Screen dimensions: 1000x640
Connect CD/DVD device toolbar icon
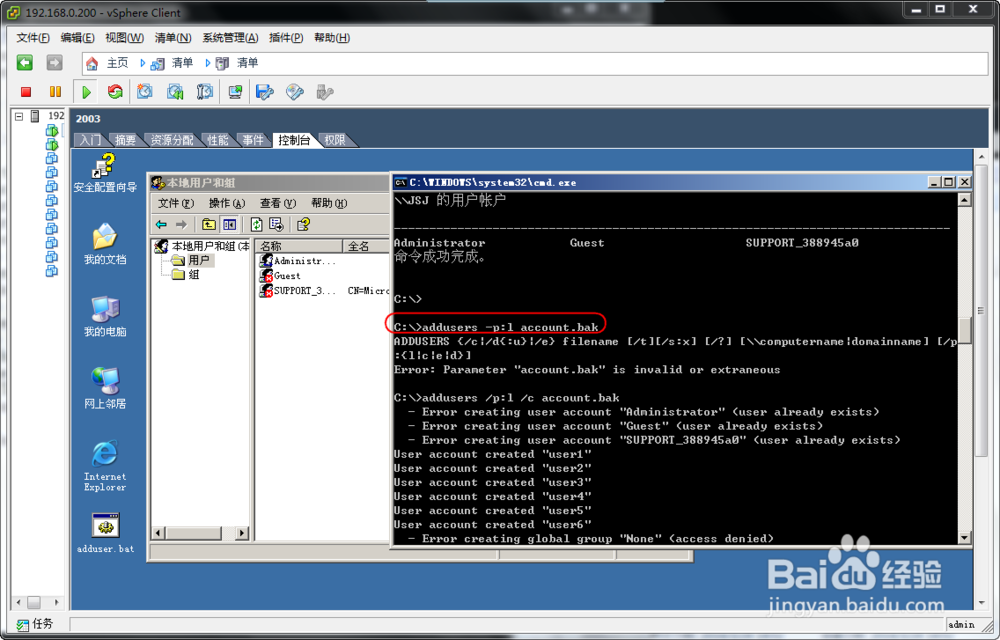coord(295,92)
